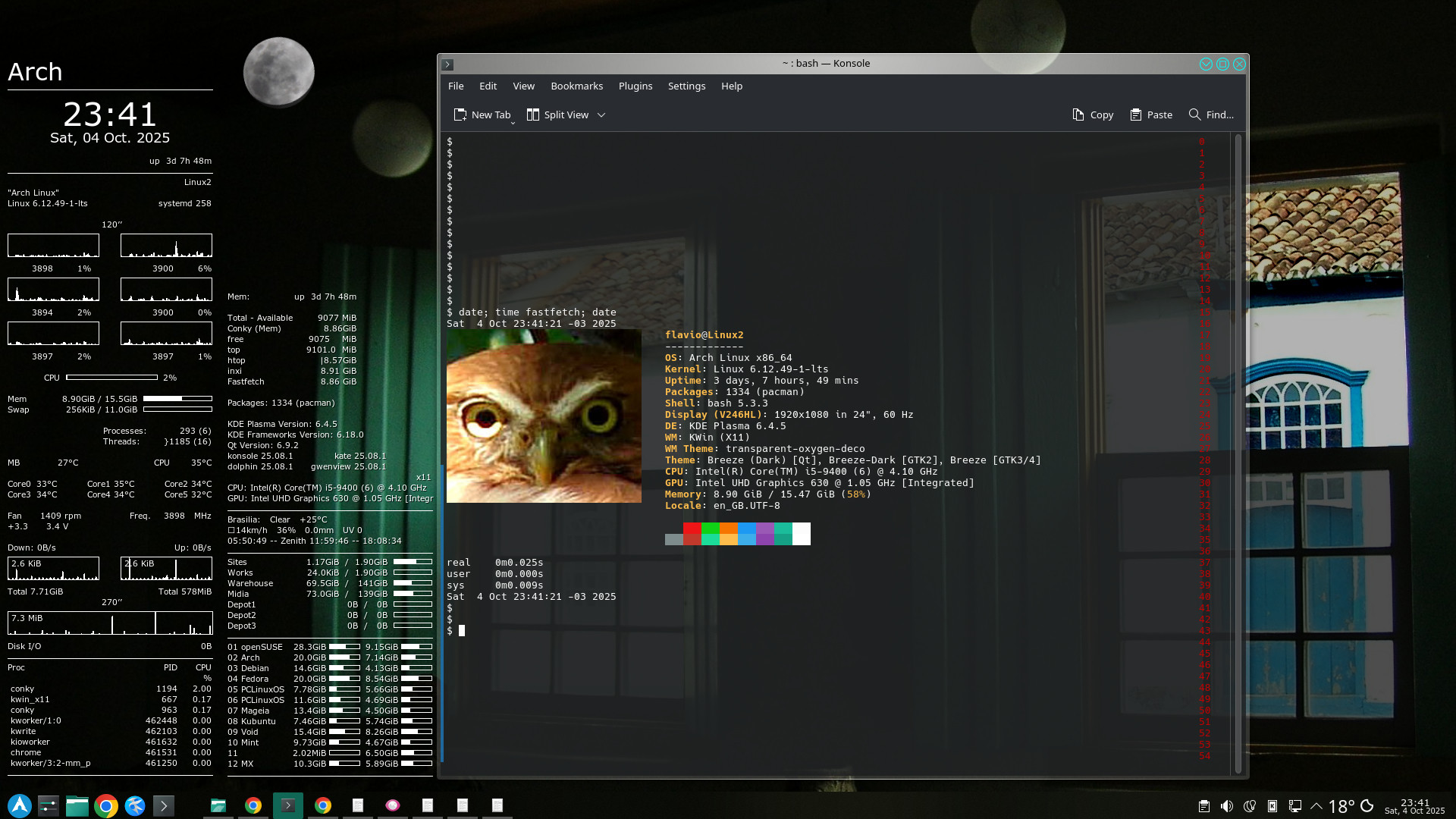Expand the New Tab dropdown arrow
This screenshot has width=1456, height=819.
[x=513, y=122]
